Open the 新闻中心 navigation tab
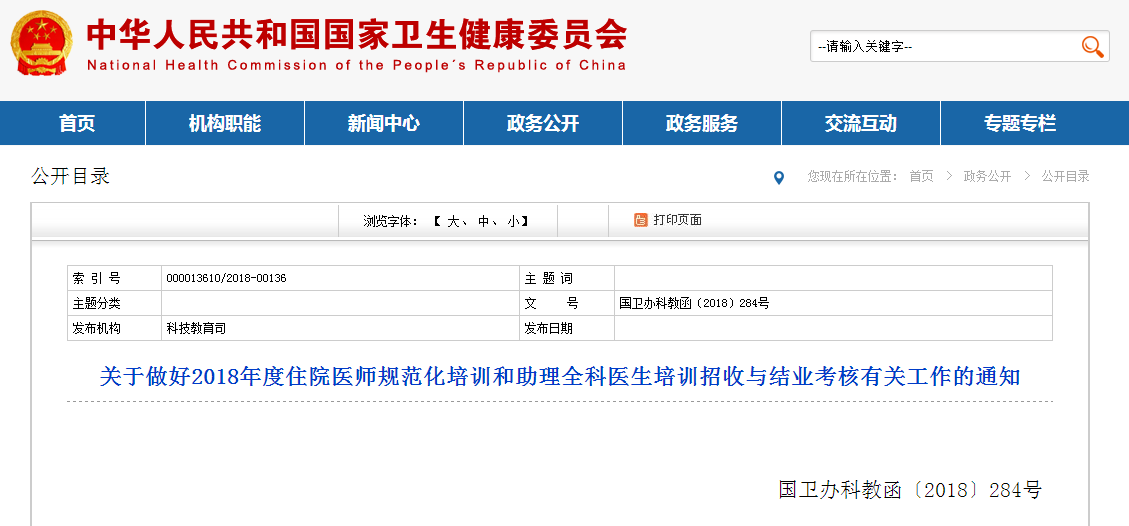The image size is (1129, 526). point(384,123)
